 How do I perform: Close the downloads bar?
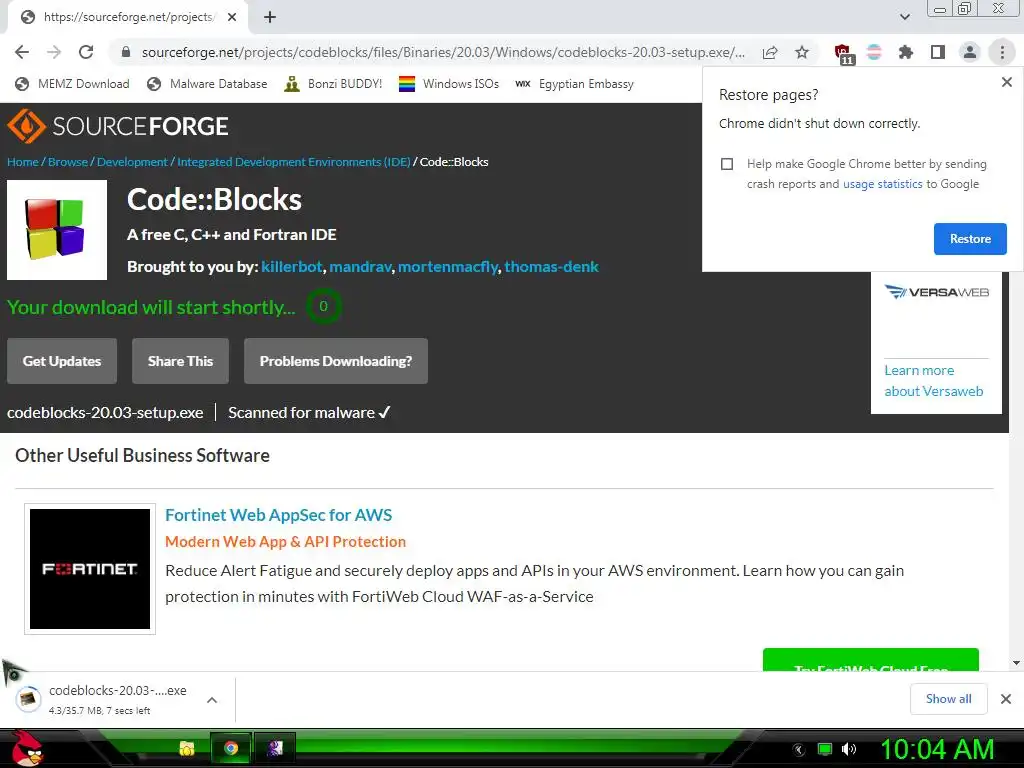1006,699
